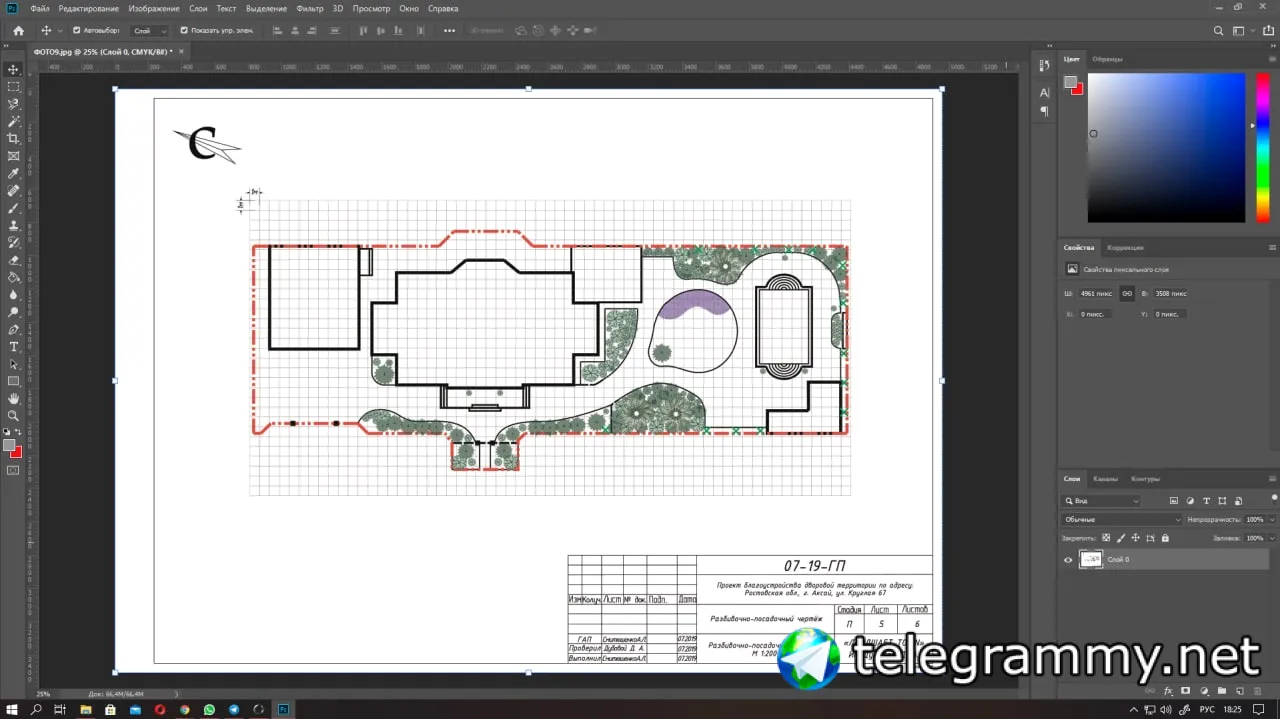Image resolution: width=1280 pixels, height=719 pixels.
Task: Open the Непрозрачность opacity slider arrow
Action: click(x=1273, y=519)
